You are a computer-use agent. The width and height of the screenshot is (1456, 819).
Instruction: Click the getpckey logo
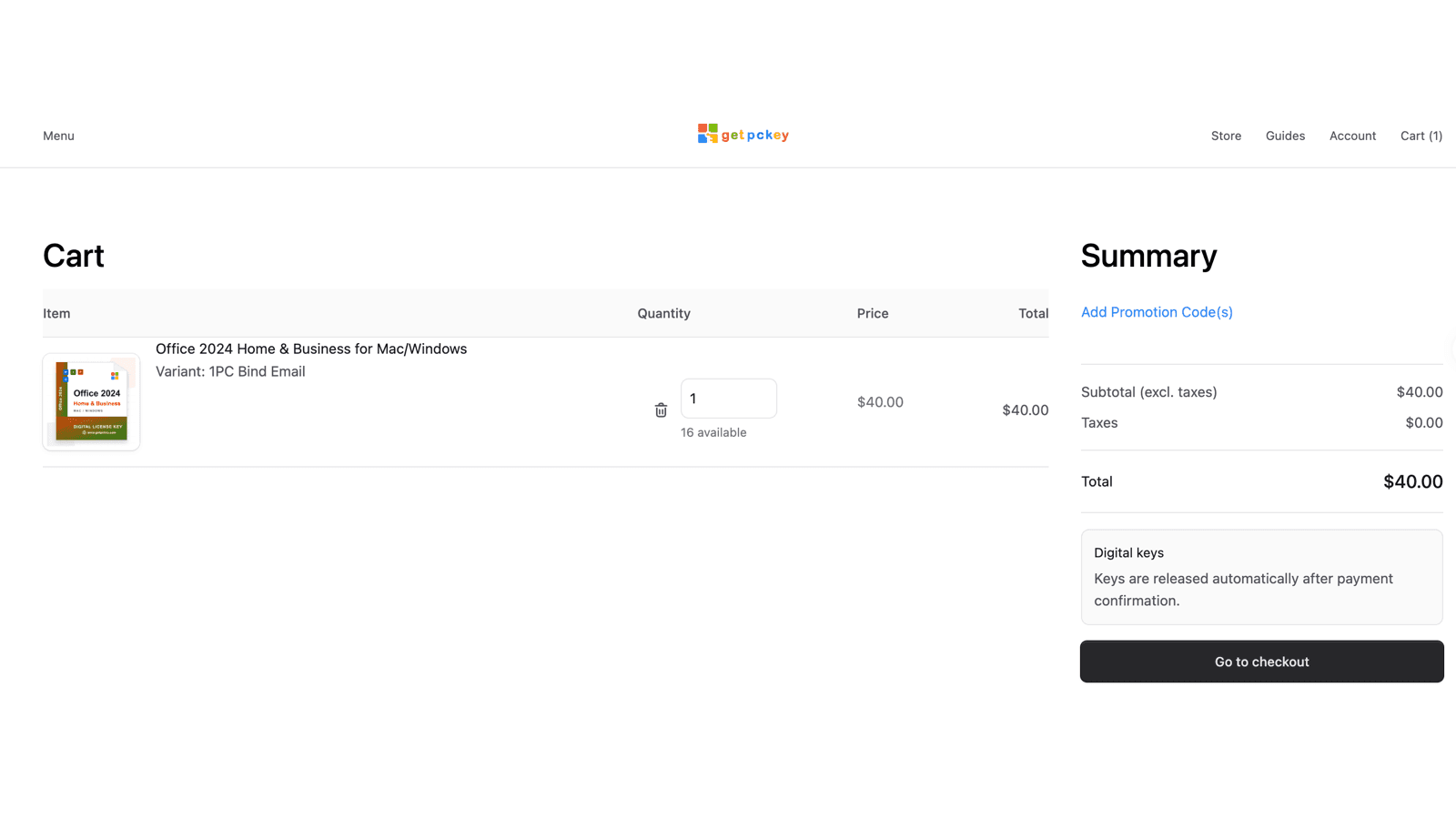point(743,135)
